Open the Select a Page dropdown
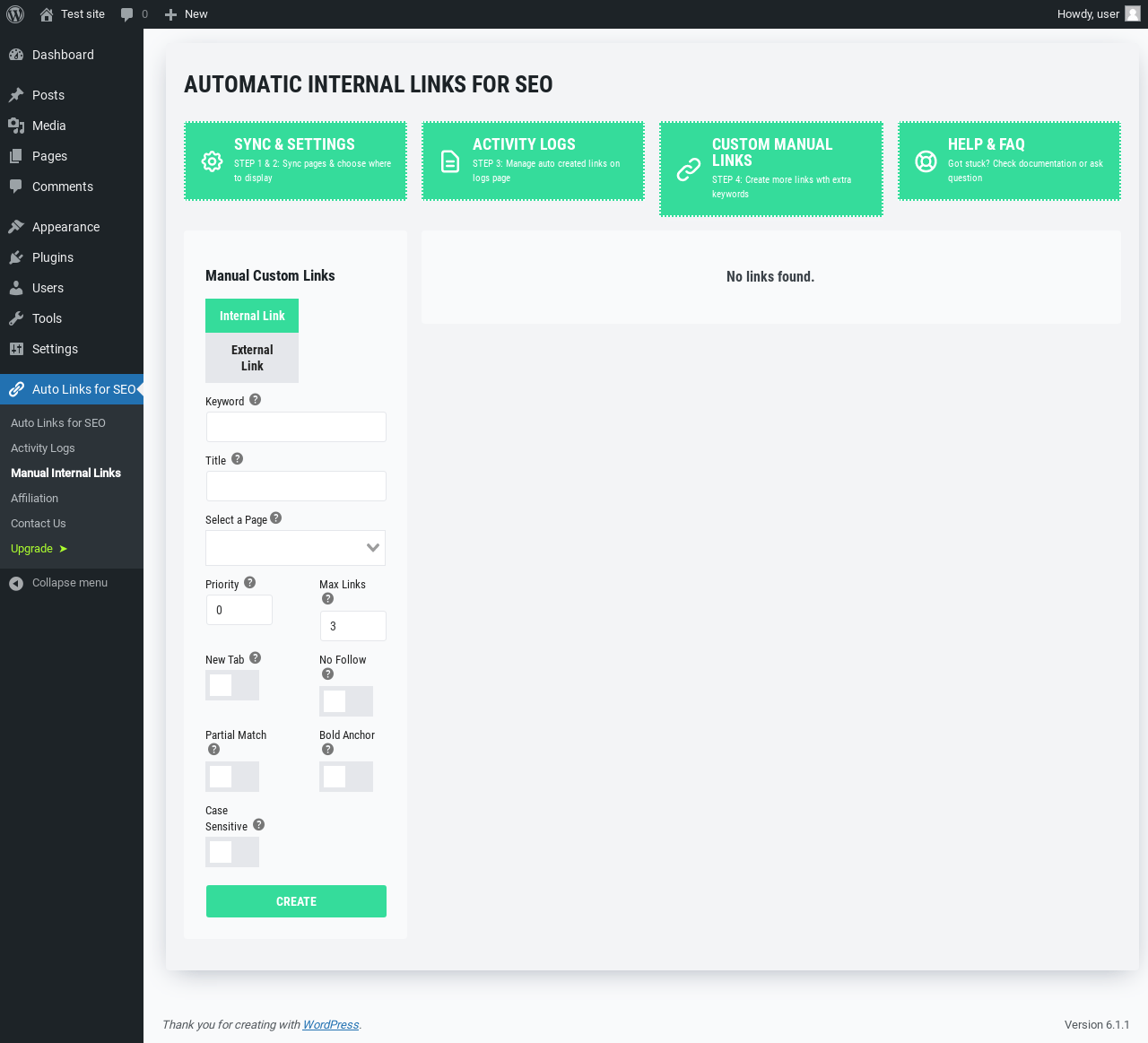1148x1043 pixels. 296,548
